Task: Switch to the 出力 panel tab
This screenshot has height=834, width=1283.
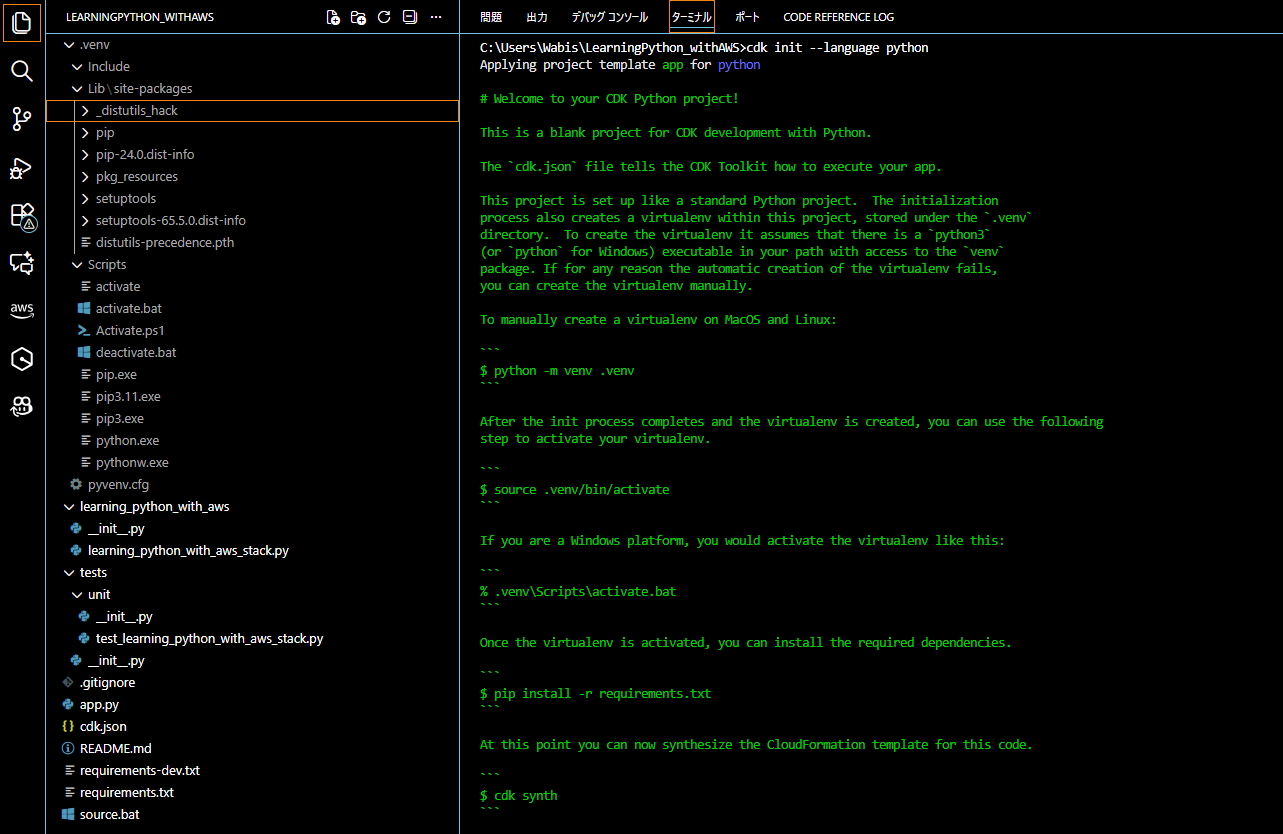Action: (536, 17)
